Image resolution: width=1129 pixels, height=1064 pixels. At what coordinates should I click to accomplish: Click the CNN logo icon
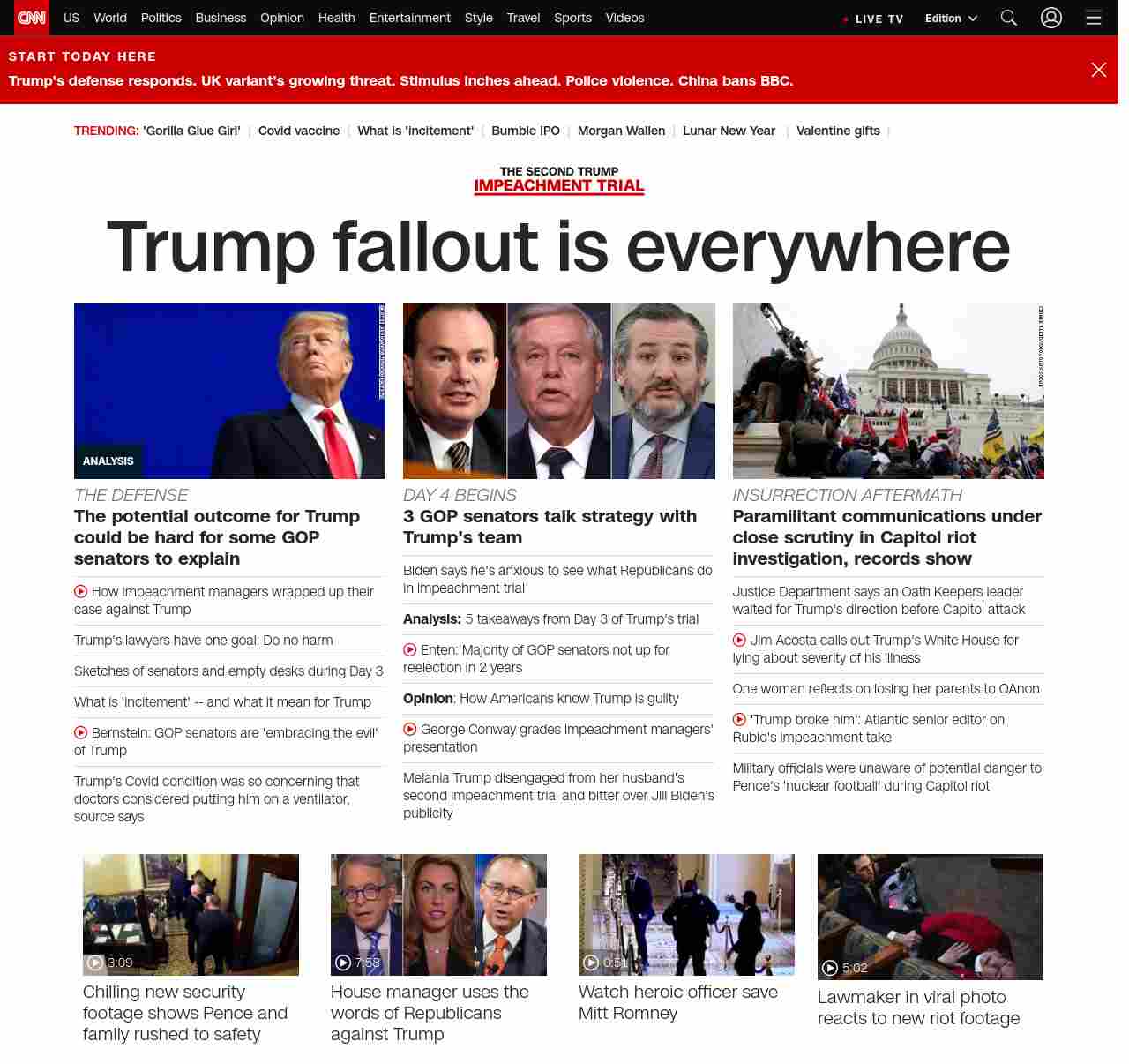(32, 18)
